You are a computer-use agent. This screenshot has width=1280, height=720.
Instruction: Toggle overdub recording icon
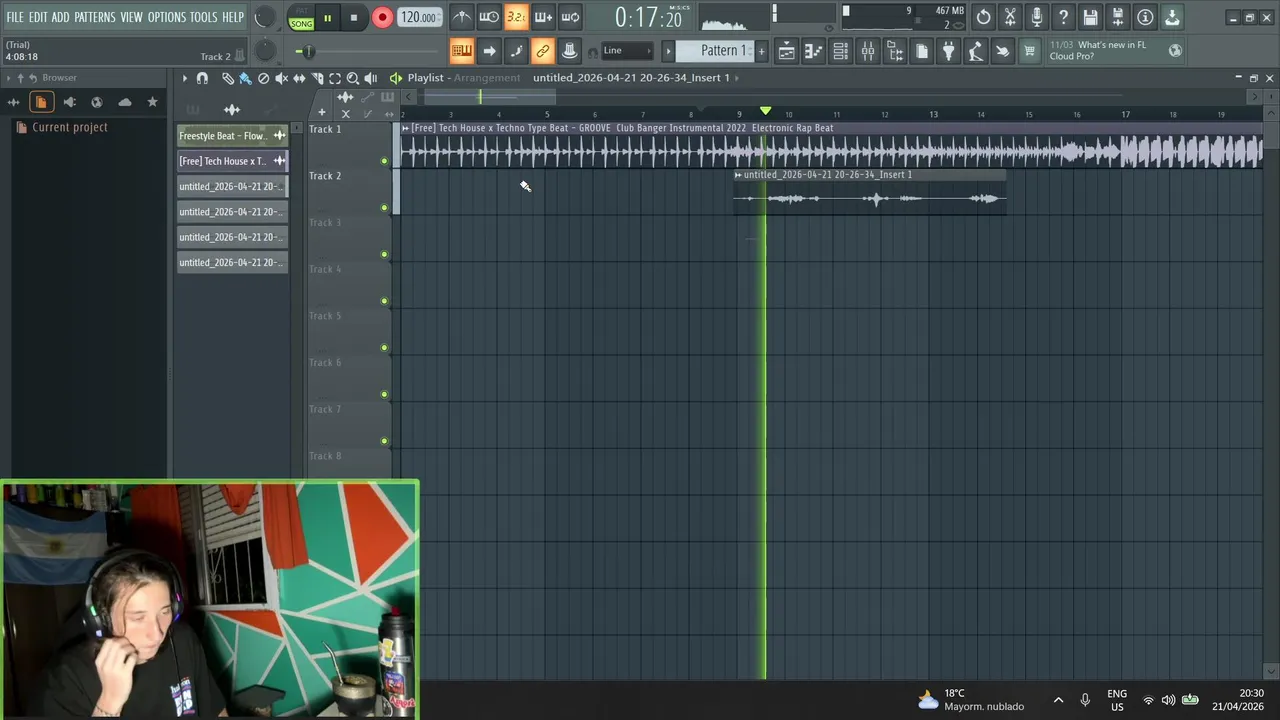pyautogui.click(x=543, y=17)
